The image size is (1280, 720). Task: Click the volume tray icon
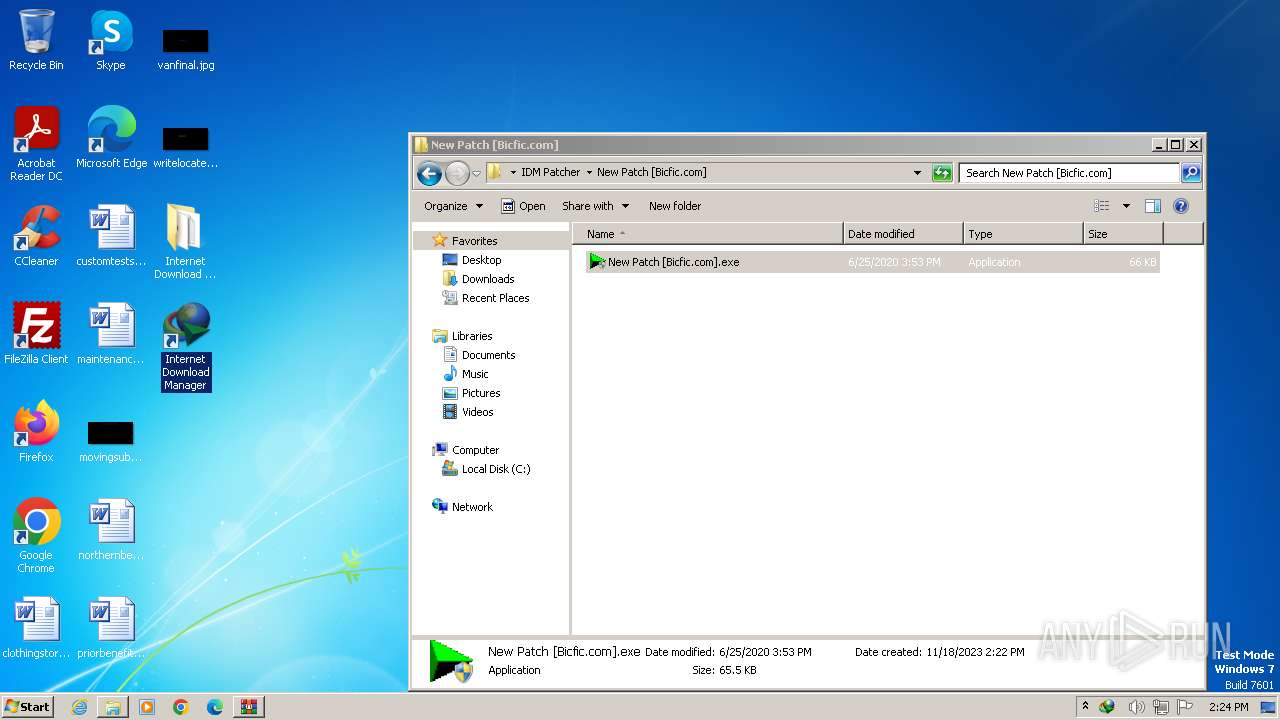(1137, 707)
